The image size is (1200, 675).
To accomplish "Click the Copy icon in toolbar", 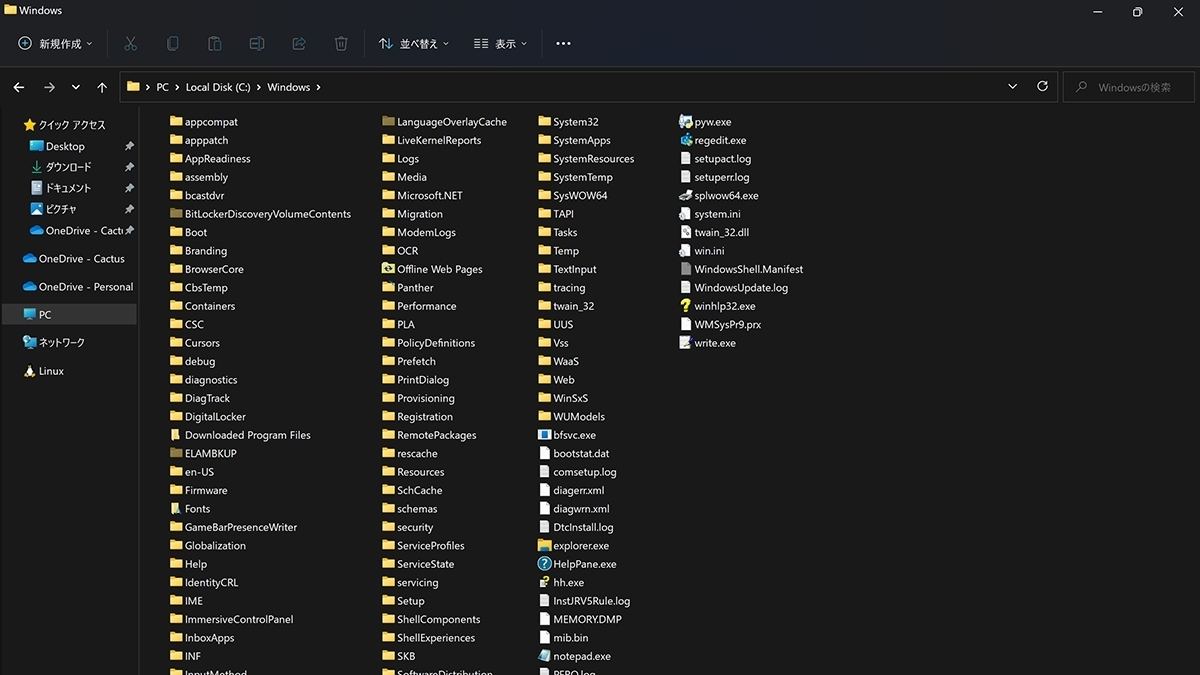I will pyautogui.click(x=172, y=44).
